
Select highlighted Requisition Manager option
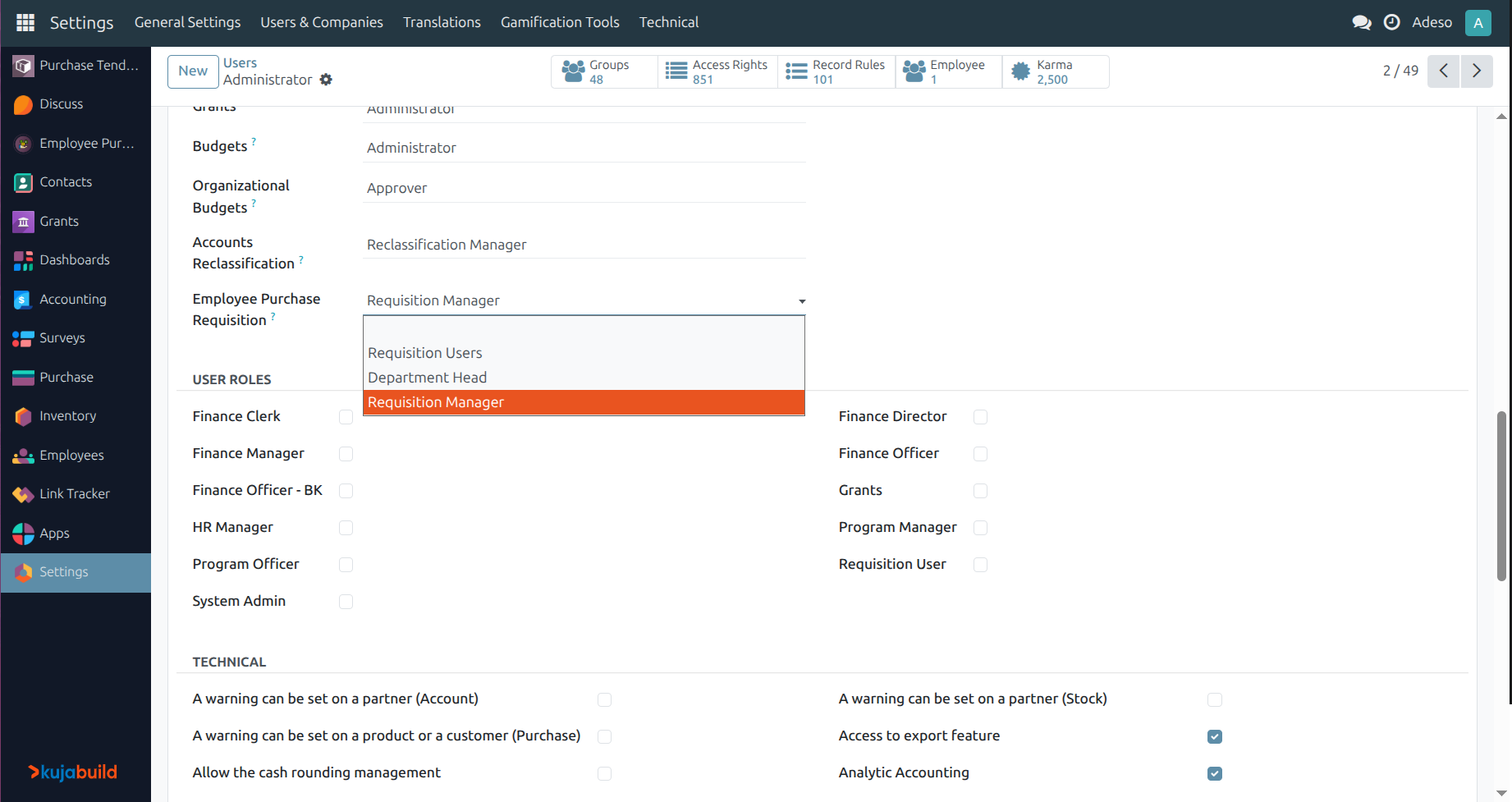584,402
